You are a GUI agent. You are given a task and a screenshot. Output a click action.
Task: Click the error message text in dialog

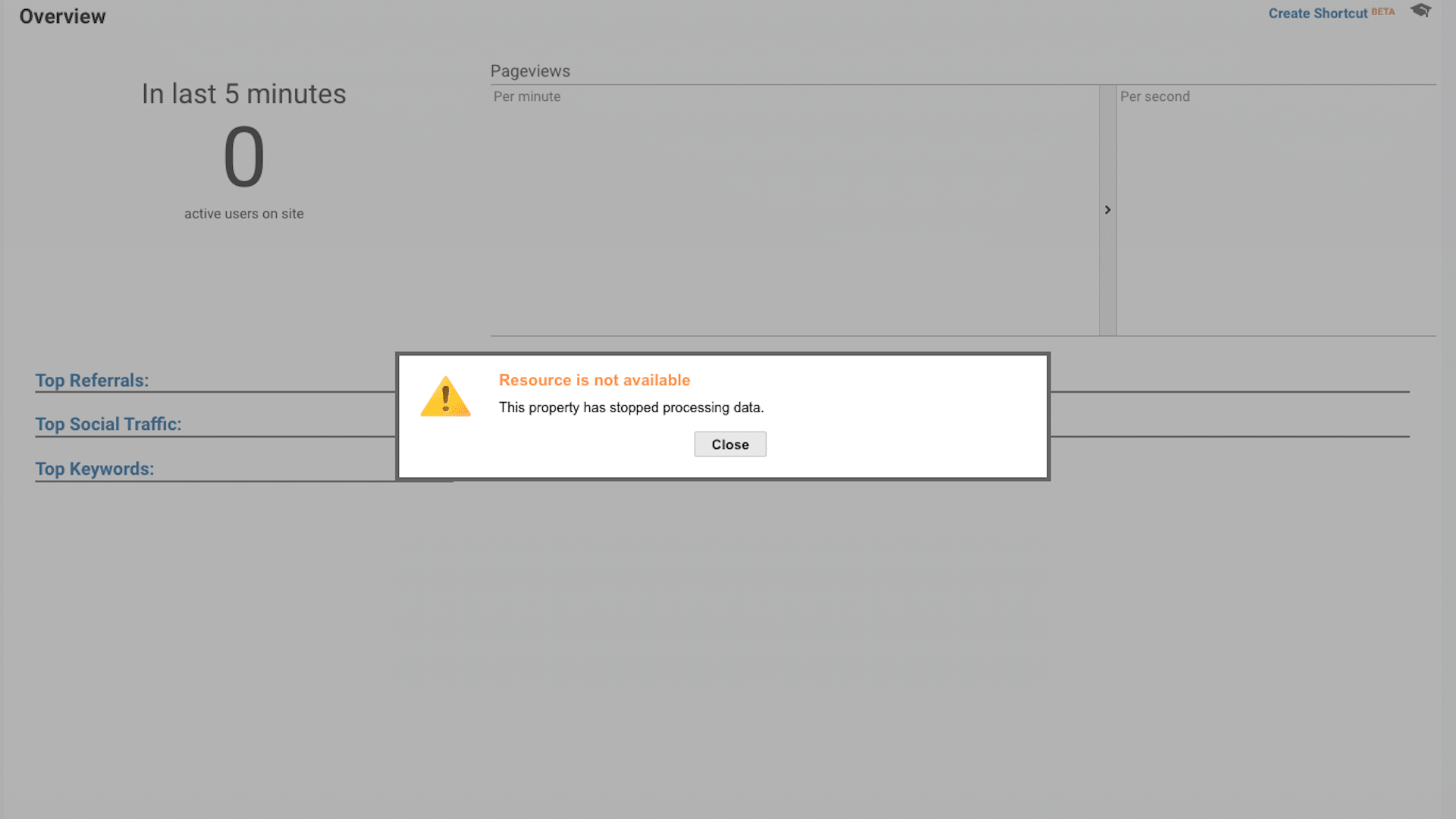(x=632, y=407)
